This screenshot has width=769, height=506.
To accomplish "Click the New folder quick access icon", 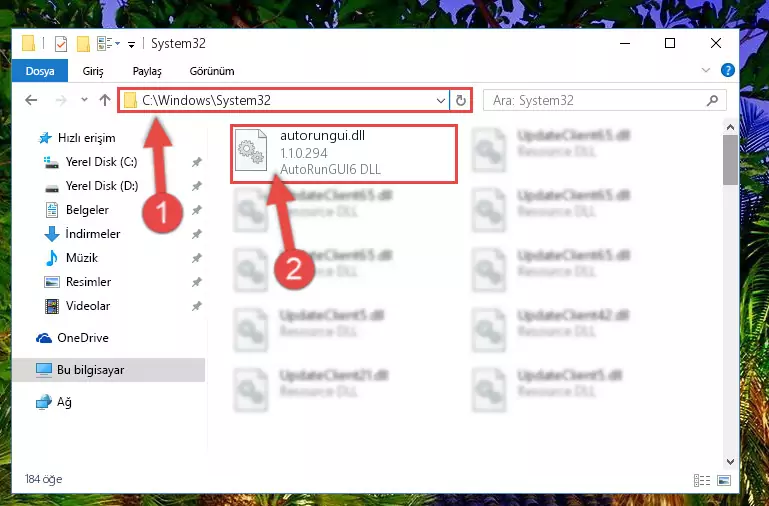I will click(83, 44).
